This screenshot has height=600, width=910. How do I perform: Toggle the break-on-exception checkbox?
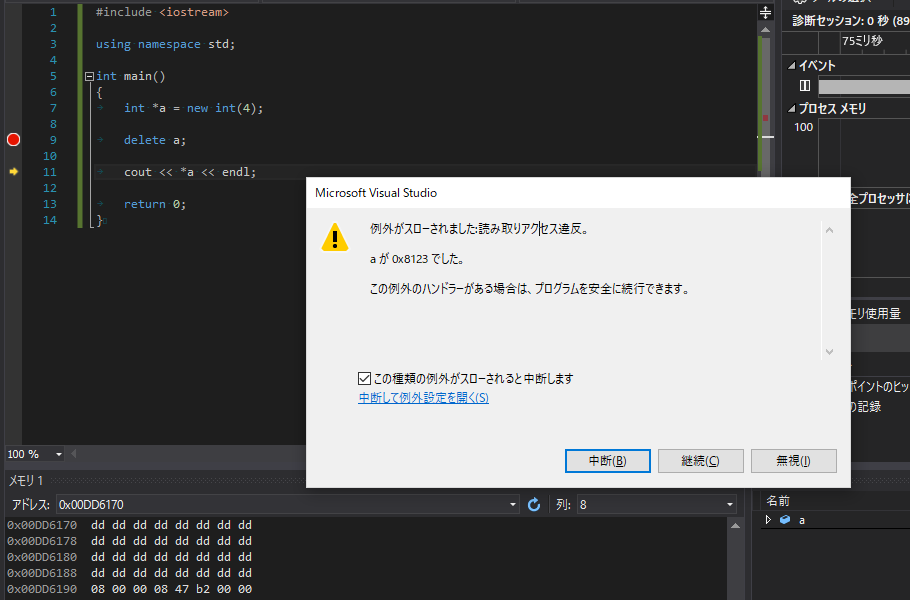click(x=364, y=379)
